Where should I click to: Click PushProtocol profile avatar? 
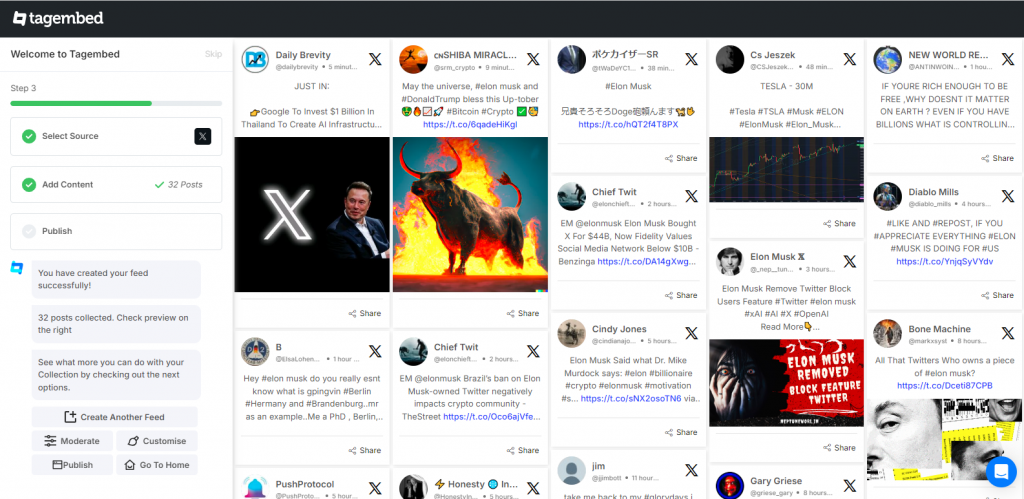point(255,487)
